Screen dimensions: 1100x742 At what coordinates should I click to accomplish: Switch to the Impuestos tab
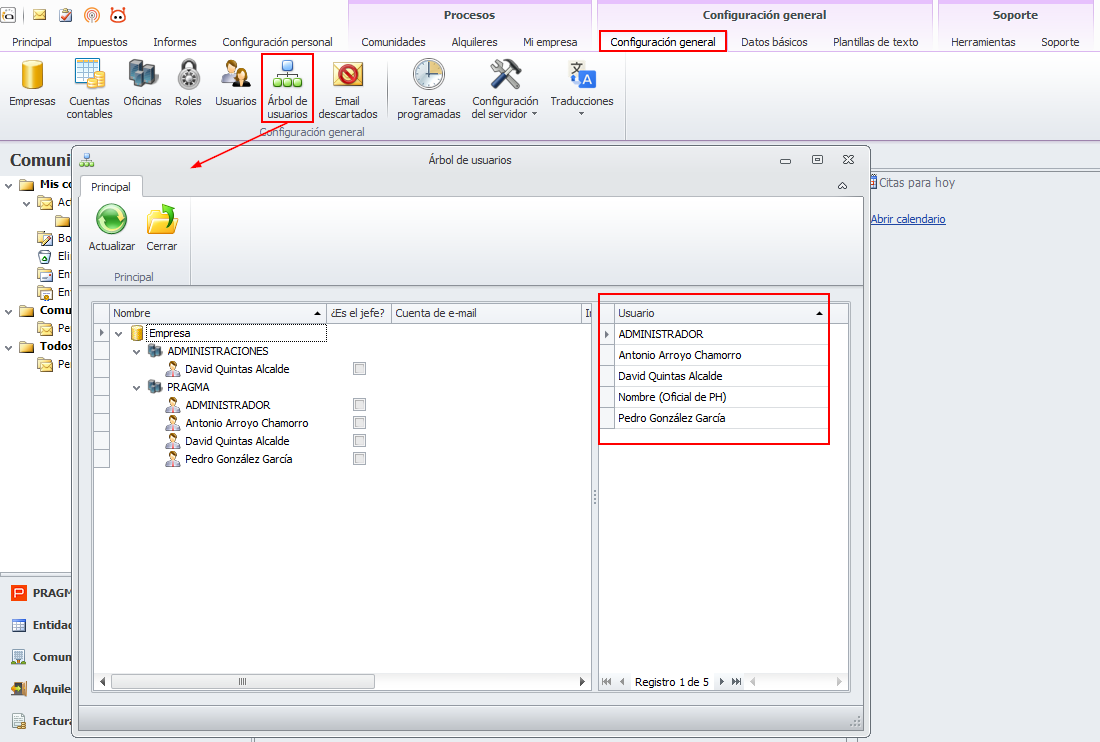point(102,42)
